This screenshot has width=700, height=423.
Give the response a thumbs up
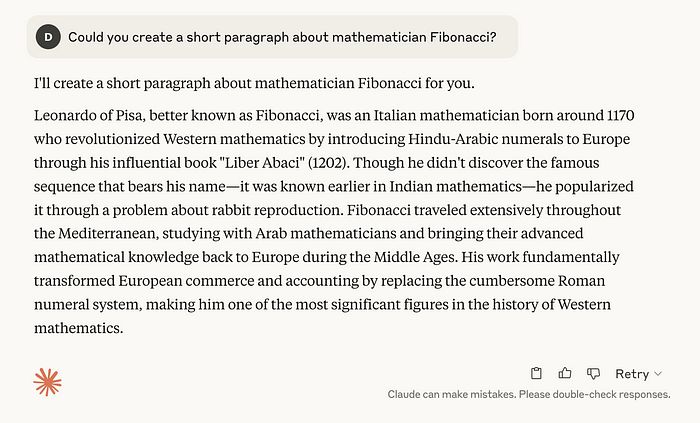(x=565, y=373)
